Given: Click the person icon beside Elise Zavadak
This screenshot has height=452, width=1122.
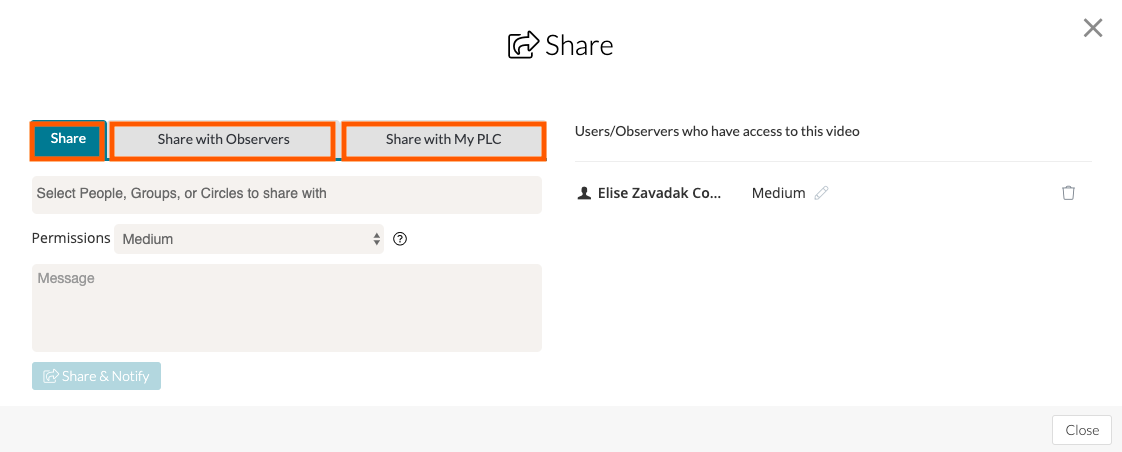Looking at the screenshot, I should coord(585,193).
